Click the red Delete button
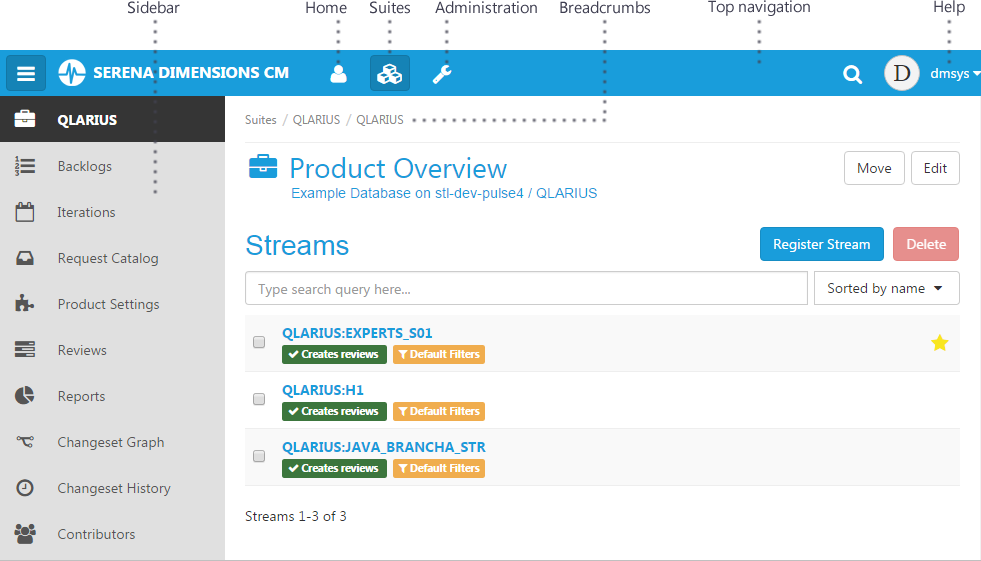The width and height of the screenshot is (981, 561). pos(926,244)
